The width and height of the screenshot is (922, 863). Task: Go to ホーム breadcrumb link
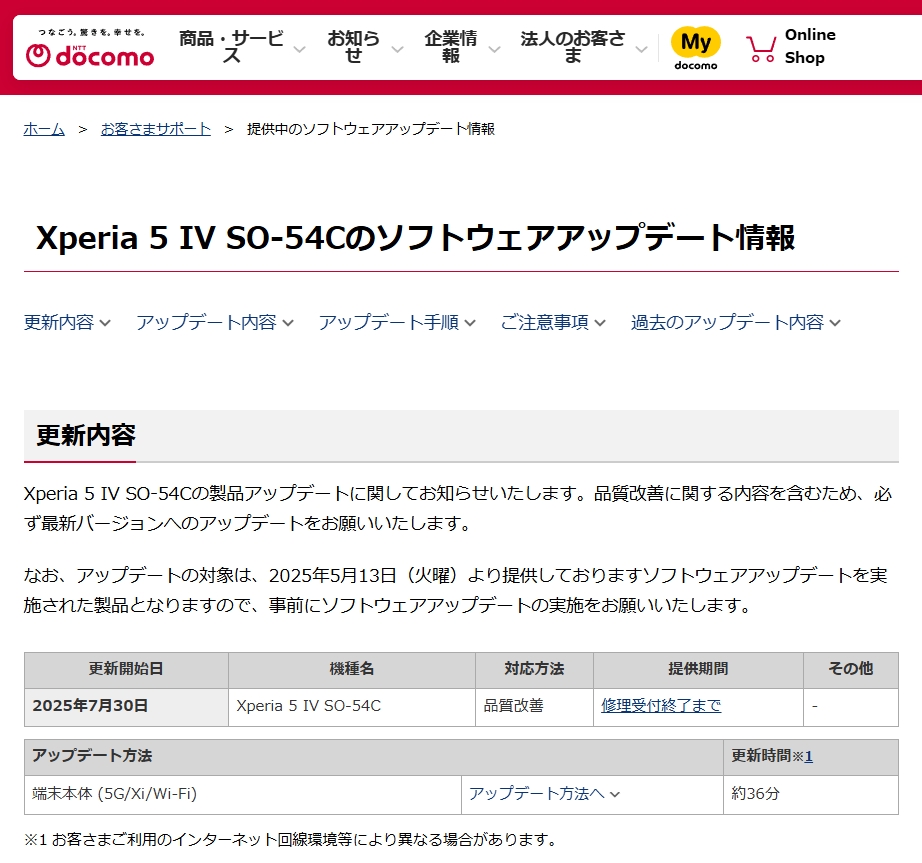click(x=44, y=129)
